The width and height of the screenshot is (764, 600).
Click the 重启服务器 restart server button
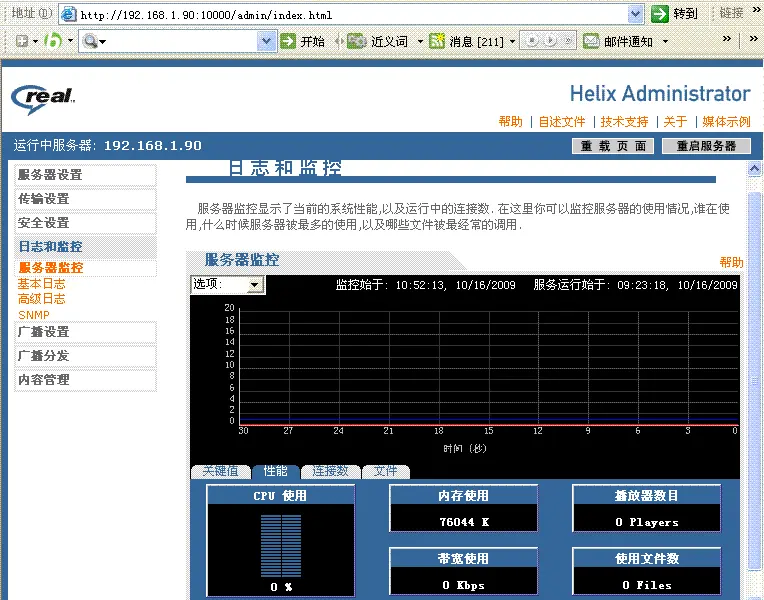(x=706, y=146)
